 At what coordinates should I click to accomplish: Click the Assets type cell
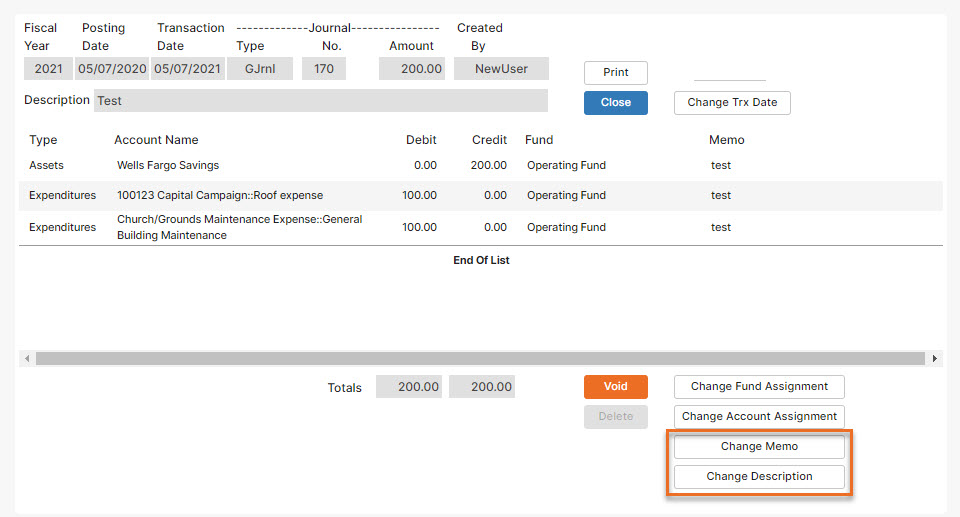[47, 165]
